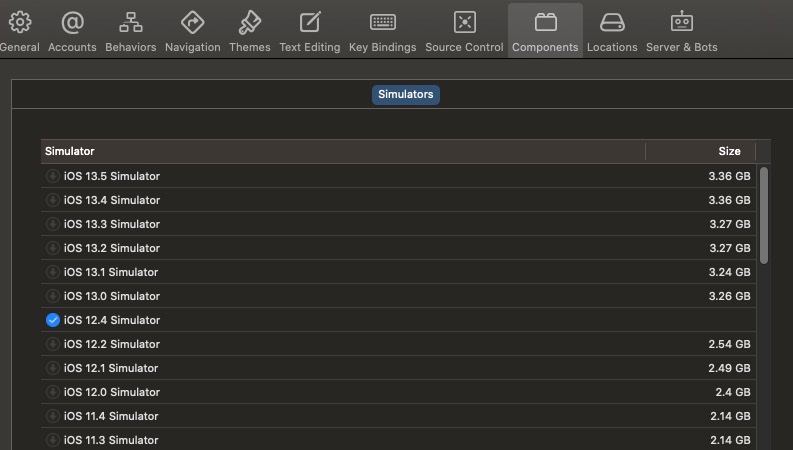Download the iOS 13.5 Simulator
The width and height of the screenshot is (793, 450).
[53, 176]
